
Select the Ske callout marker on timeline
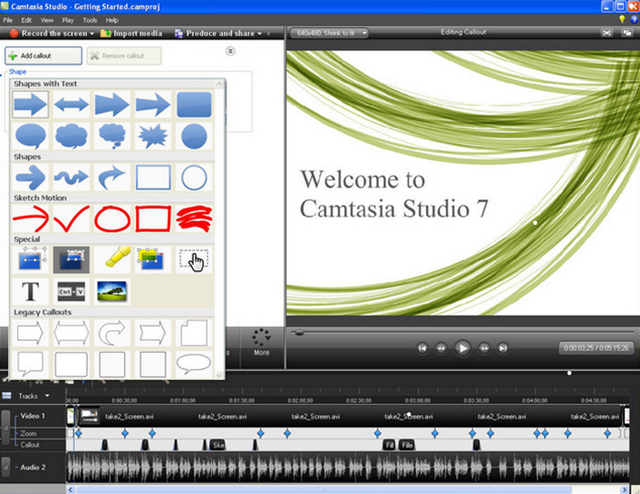pos(217,445)
